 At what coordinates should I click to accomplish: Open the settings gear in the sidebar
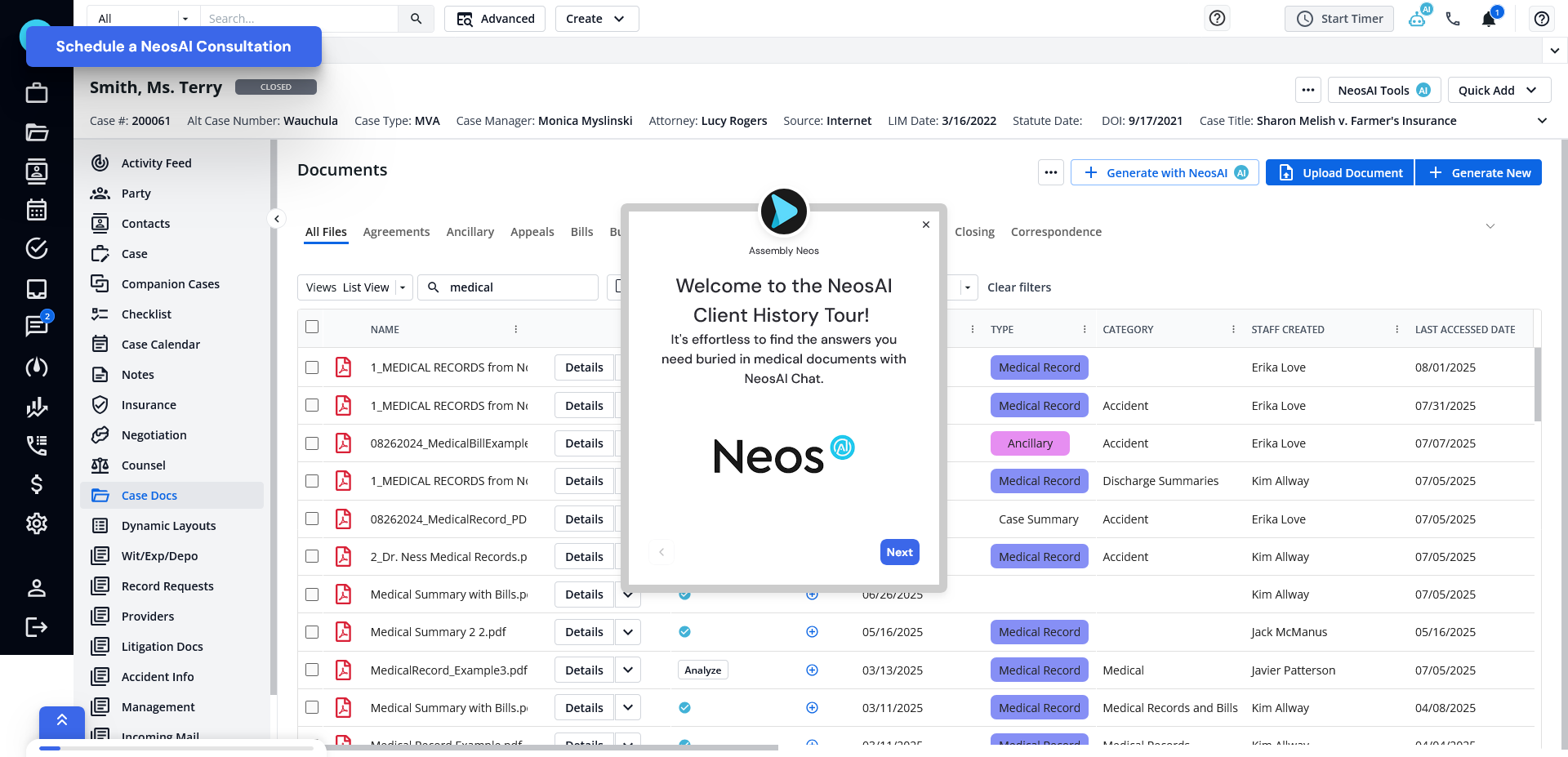click(x=37, y=523)
